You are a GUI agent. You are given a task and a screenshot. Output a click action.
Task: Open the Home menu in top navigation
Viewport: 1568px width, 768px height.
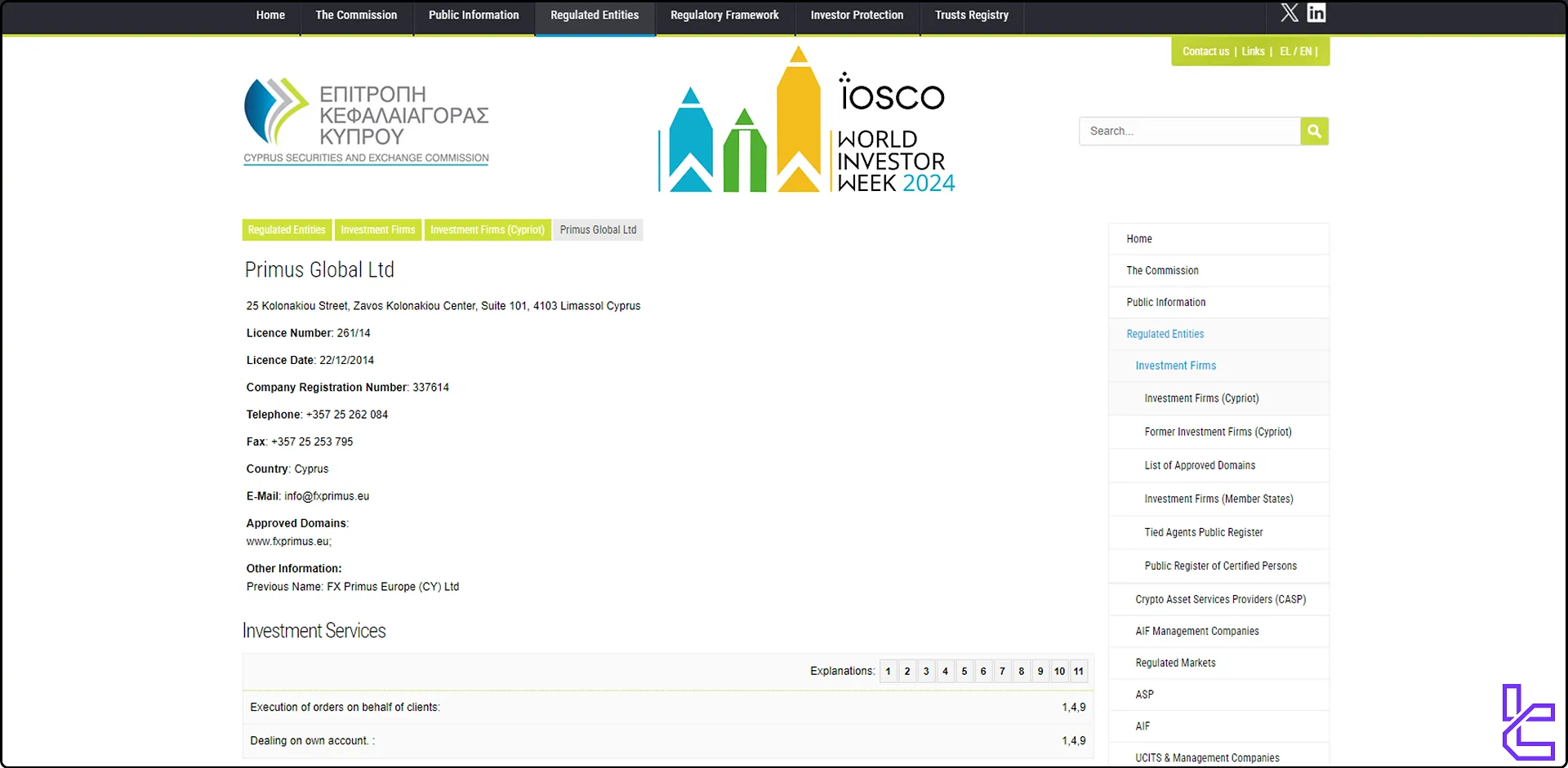pyautogui.click(x=270, y=16)
